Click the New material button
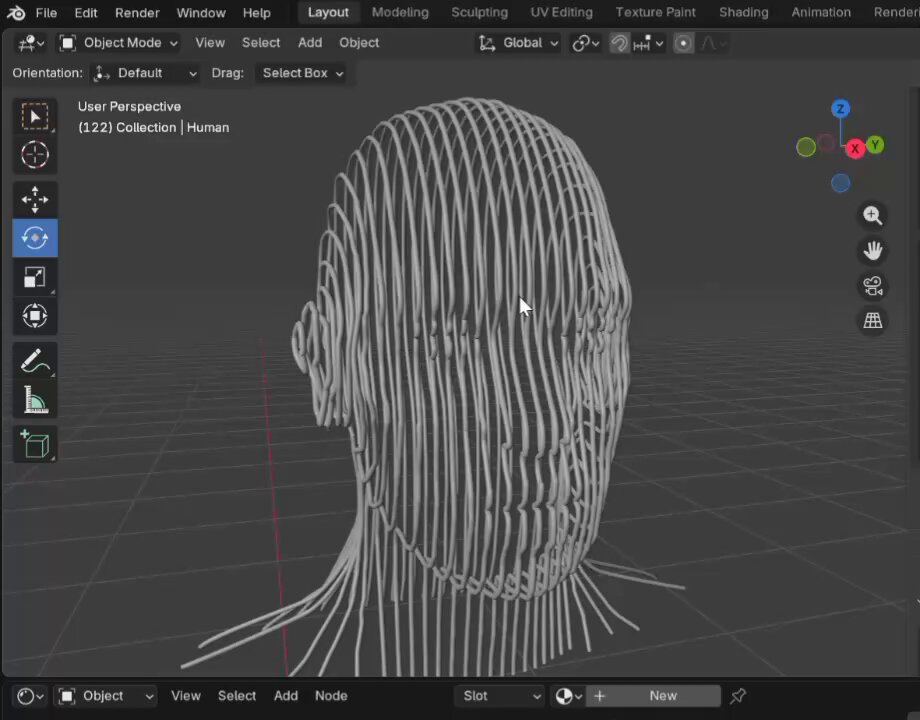The height and width of the screenshot is (720, 920). (x=653, y=696)
